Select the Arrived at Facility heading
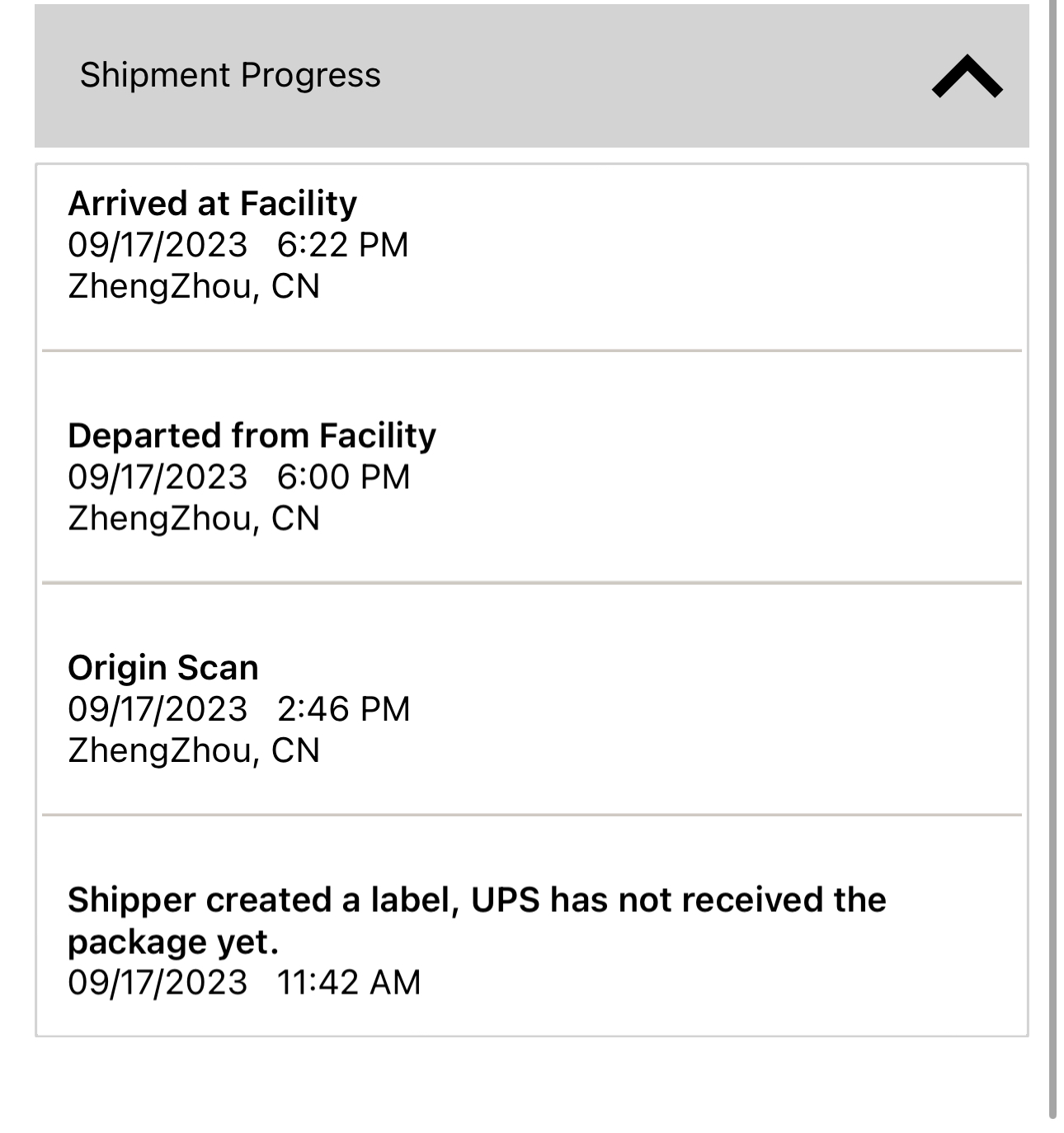The width and height of the screenshot is (1064, 1133). point(213,203)
